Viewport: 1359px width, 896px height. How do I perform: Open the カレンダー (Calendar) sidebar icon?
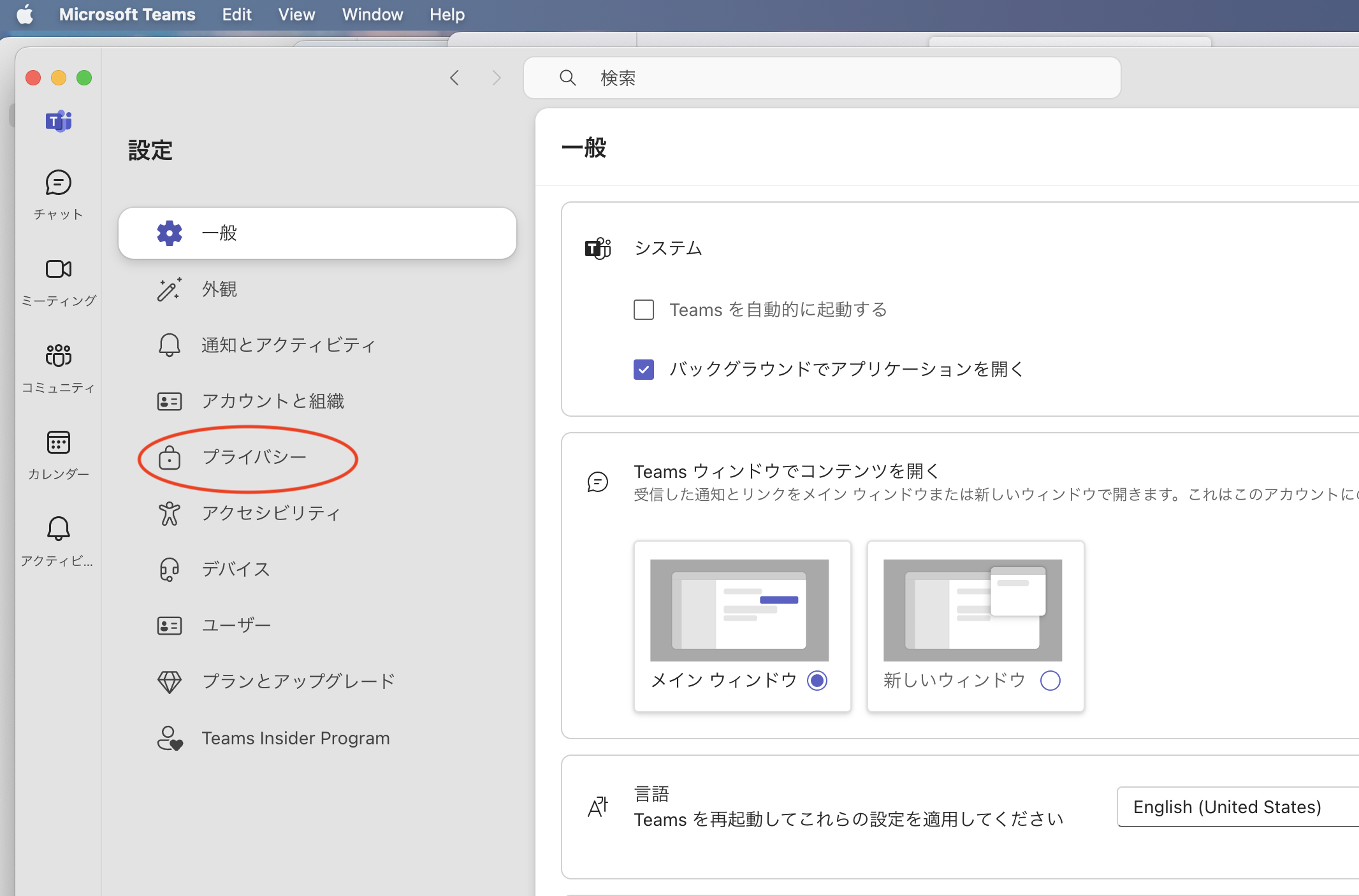coord(58,443)
